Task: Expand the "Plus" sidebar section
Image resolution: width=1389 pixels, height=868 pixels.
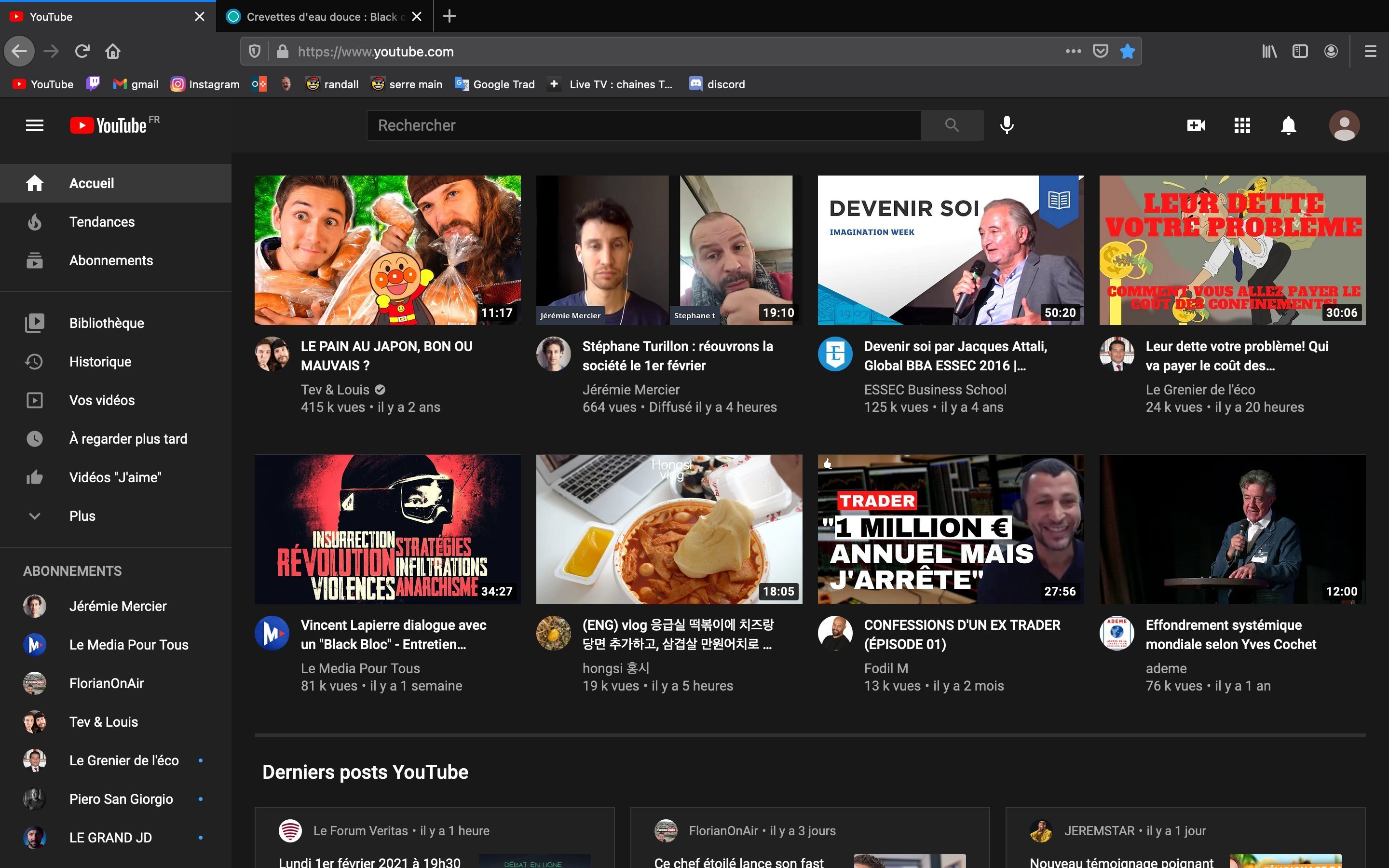Action: tap(82, 515)
